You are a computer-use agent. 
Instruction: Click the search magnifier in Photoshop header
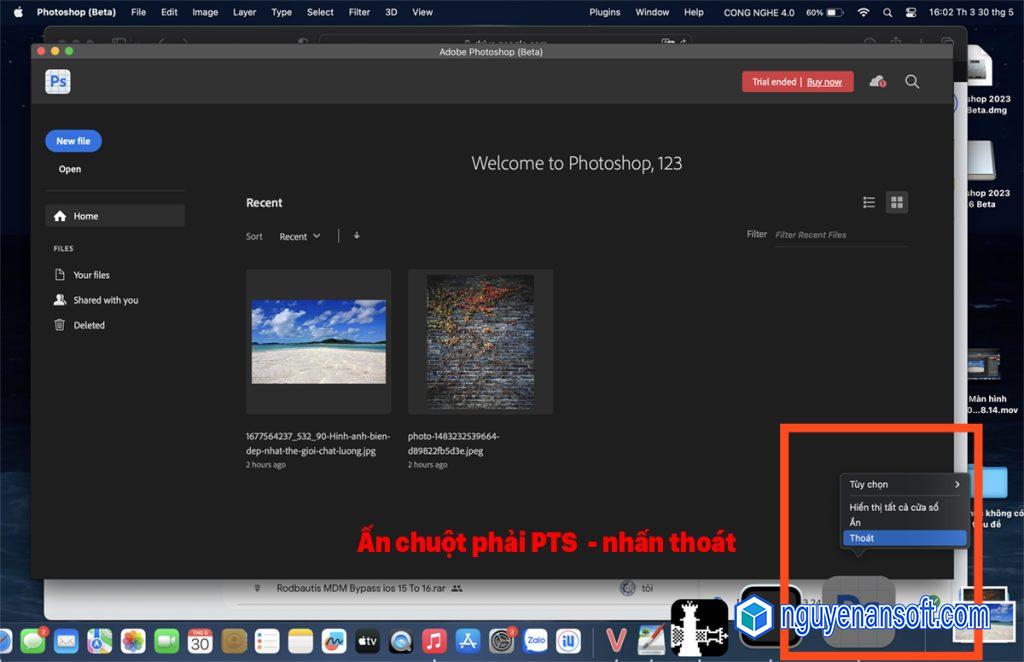912,82
